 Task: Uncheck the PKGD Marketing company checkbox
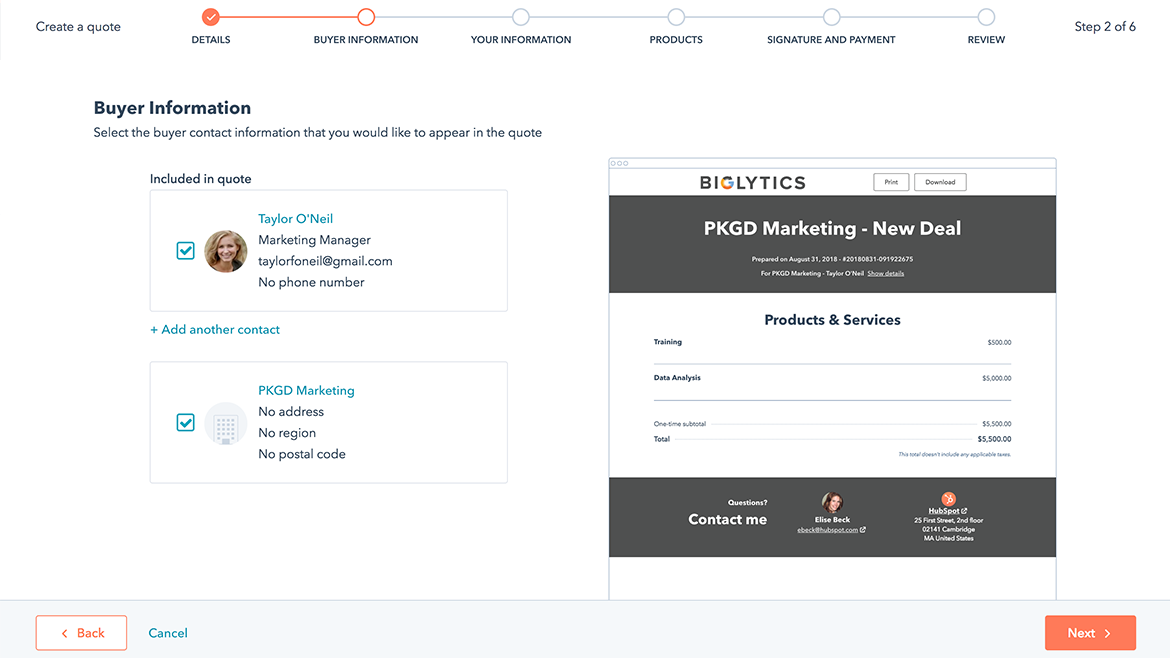tap(185, 423)
